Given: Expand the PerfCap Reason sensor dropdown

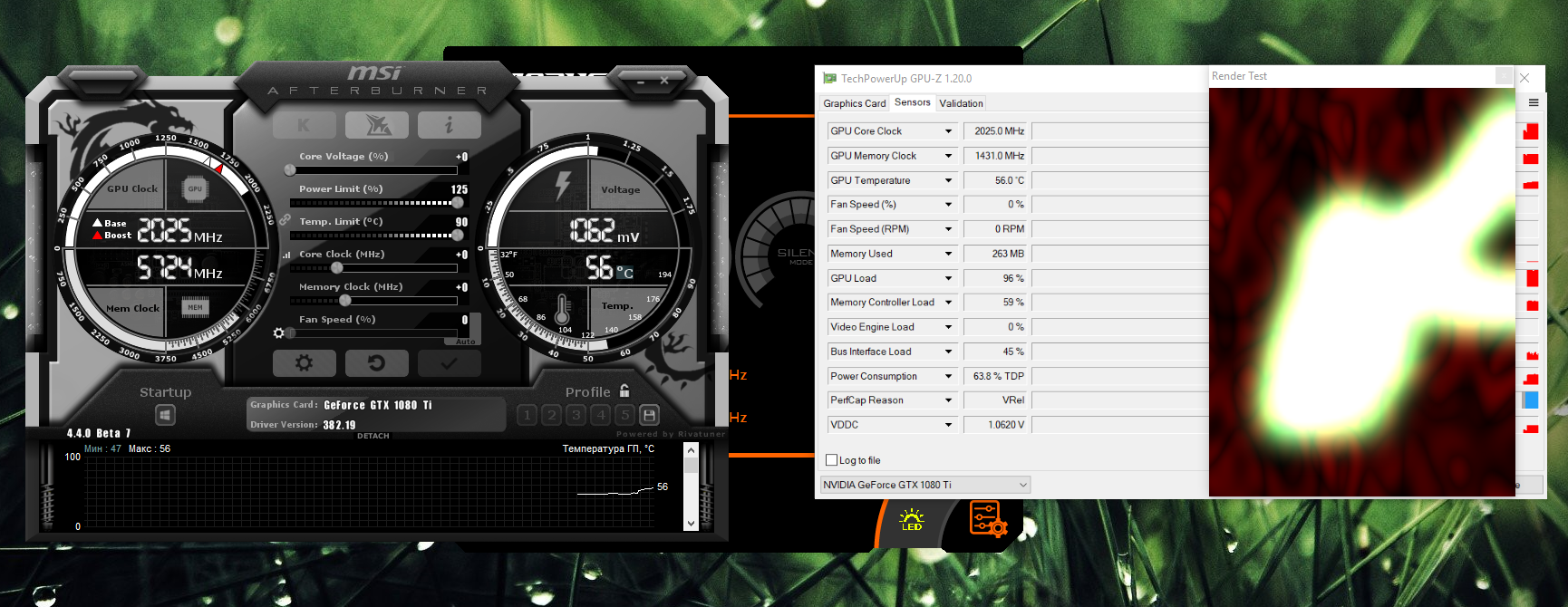Looking at the screenshot, I should point(949,400).
